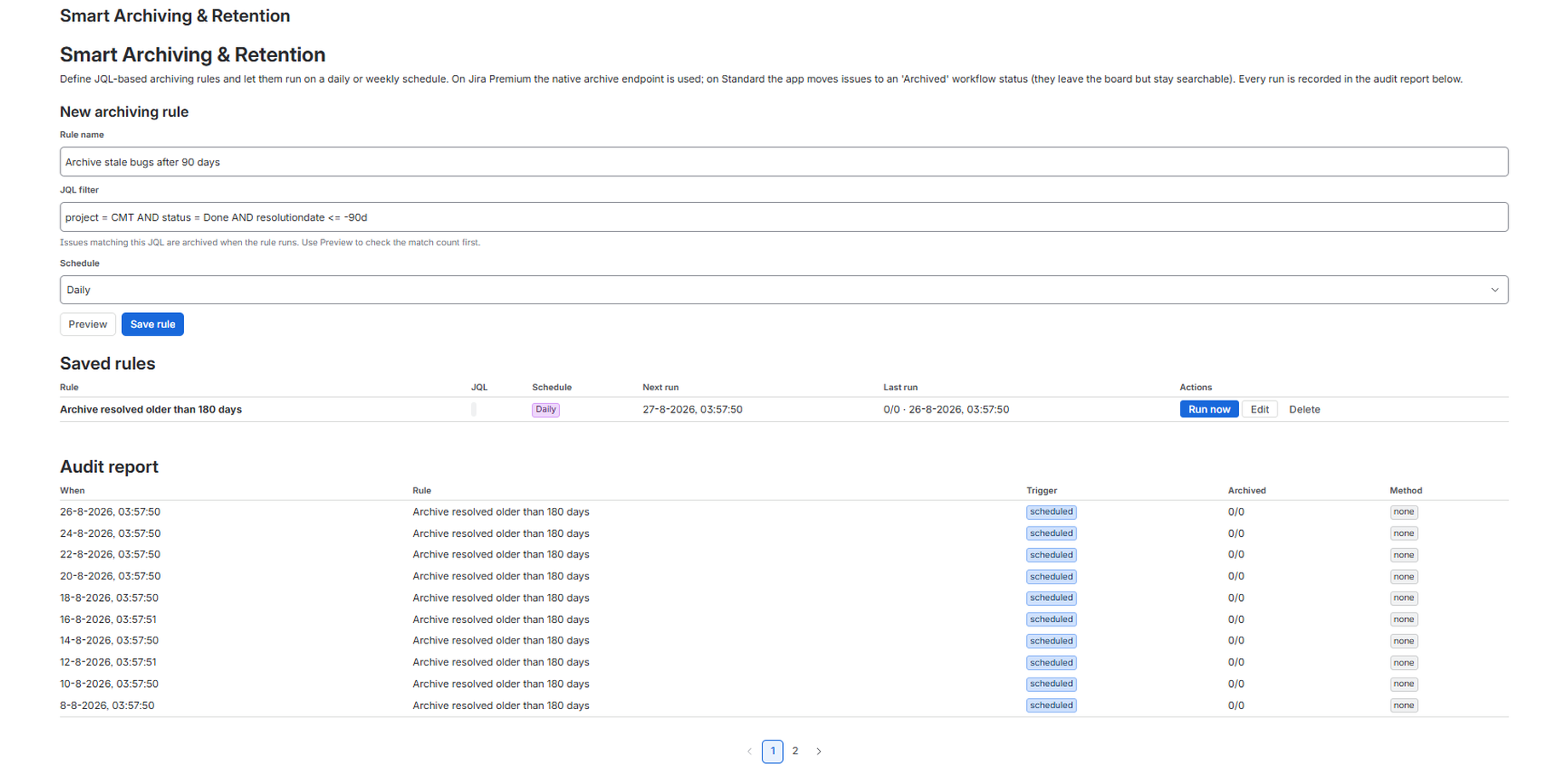The width and height of the screenshot is (1568, 767).
Task: Click Archived 0/0 value in 10-8-2026 row
Action: pos(1236,683)
